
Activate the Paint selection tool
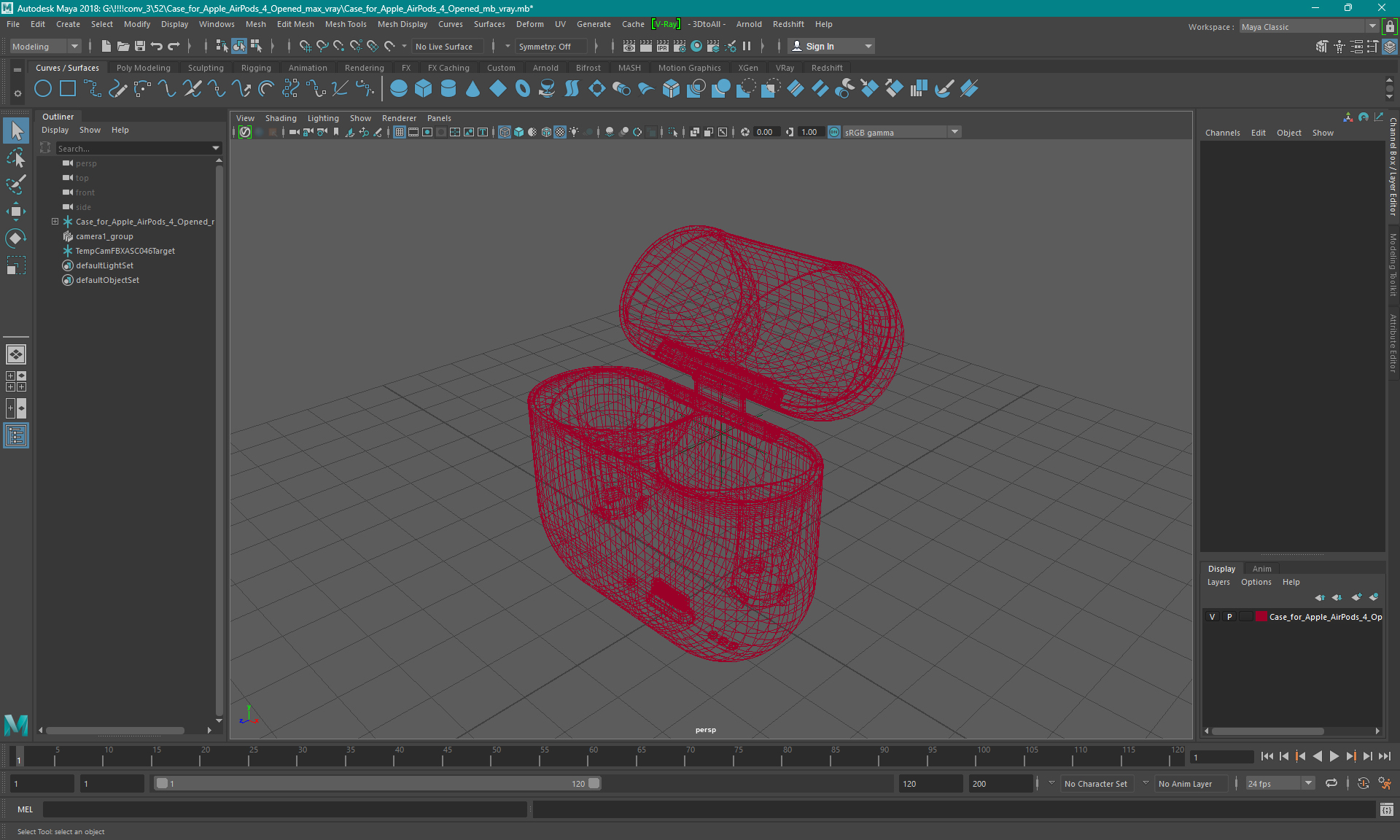point(16,184)
